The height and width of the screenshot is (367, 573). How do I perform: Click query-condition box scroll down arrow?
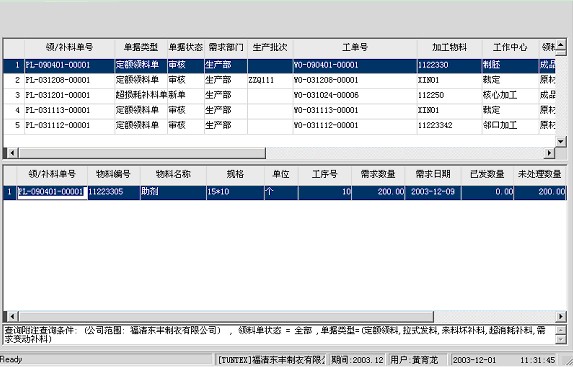pyautogui.click(x=561, y=339)
